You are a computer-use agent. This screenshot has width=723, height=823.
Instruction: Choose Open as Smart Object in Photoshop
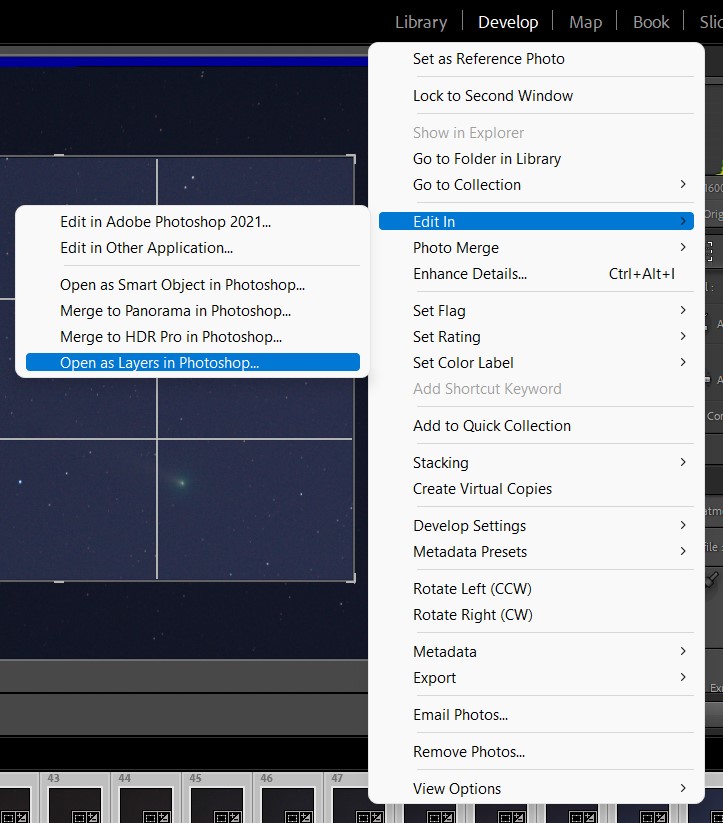point(193,284)
